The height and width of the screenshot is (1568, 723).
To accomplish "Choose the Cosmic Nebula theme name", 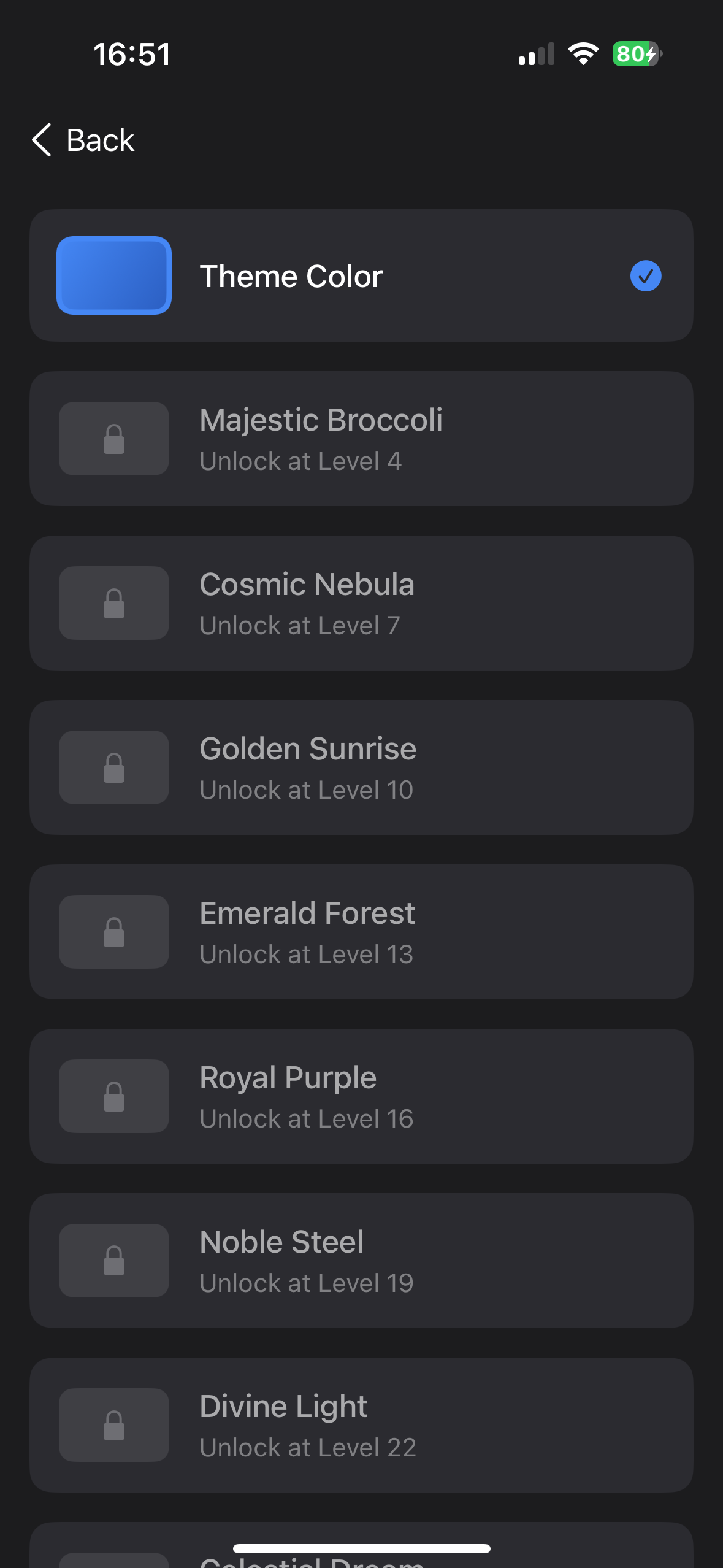I will tap(307, 585).
